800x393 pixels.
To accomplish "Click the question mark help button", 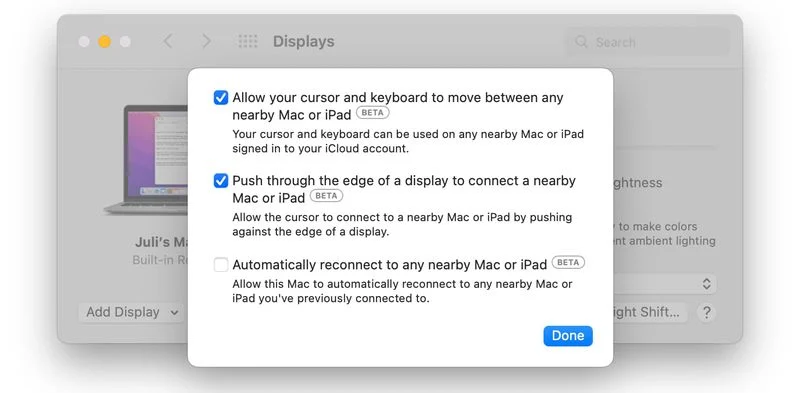I will coord(706,312).
